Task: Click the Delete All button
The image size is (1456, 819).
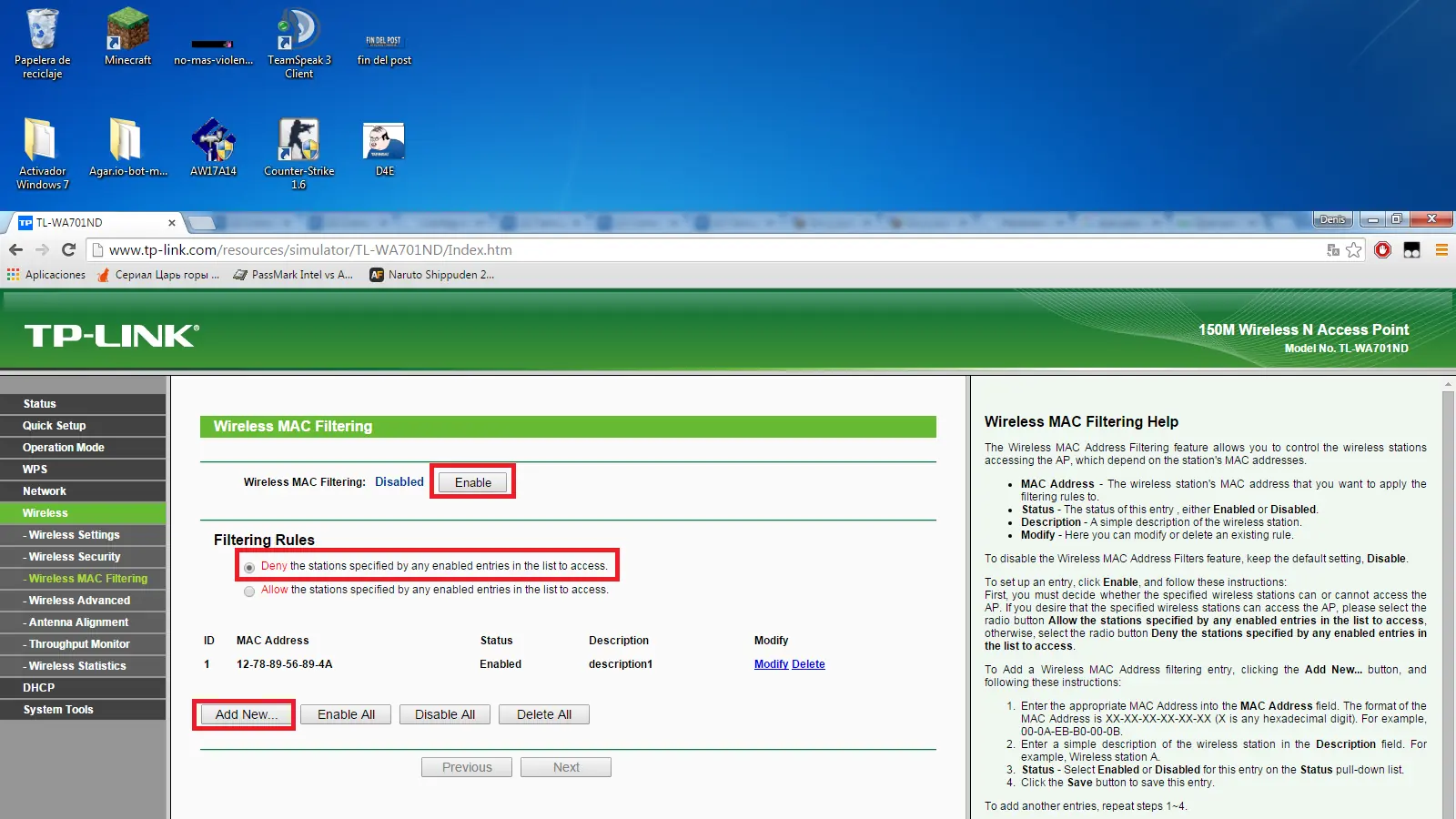Action: [x=544, y=714]
